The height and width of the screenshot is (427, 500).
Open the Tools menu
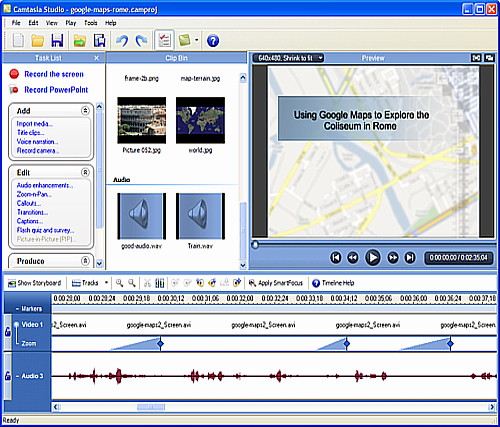90,23
